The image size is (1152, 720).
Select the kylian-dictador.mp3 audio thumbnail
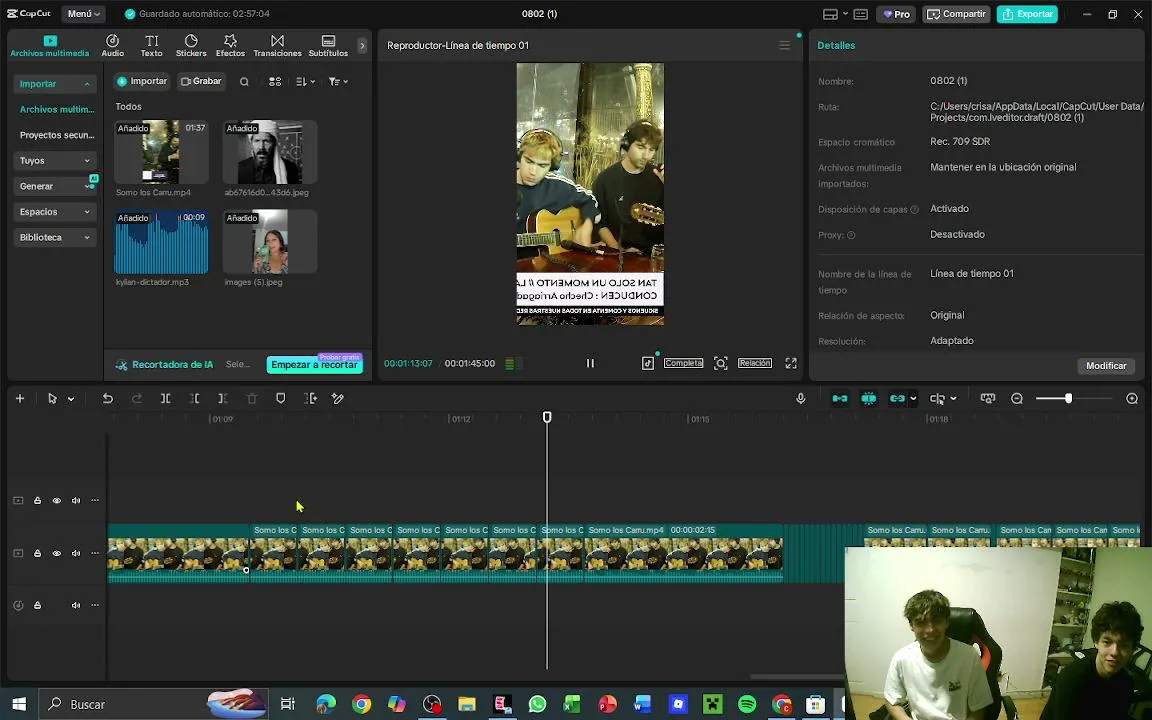click(161, 242)
